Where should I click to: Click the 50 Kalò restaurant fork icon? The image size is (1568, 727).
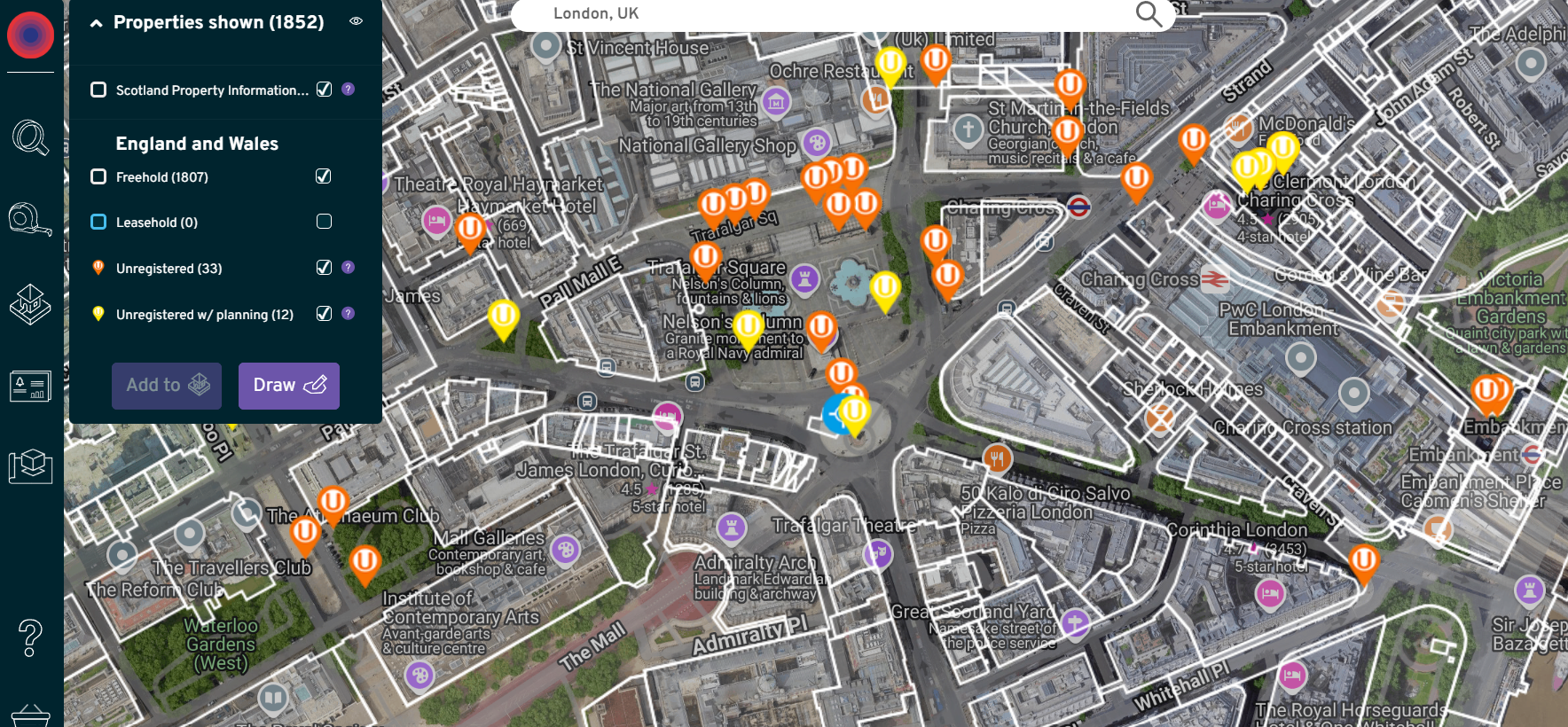click(x=998, y=458)
